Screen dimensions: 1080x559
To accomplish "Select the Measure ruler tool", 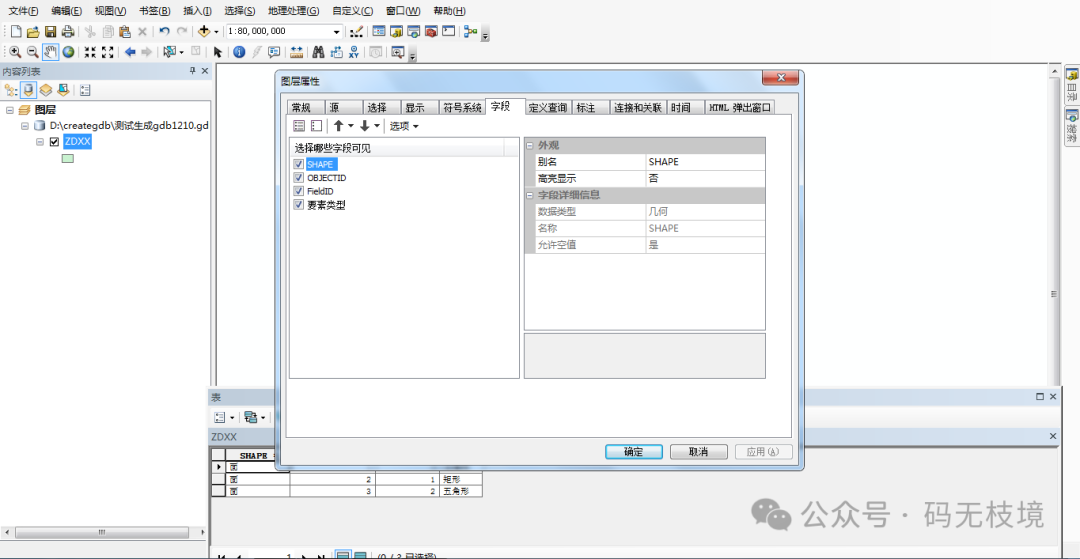I will (x=297, y=52).
